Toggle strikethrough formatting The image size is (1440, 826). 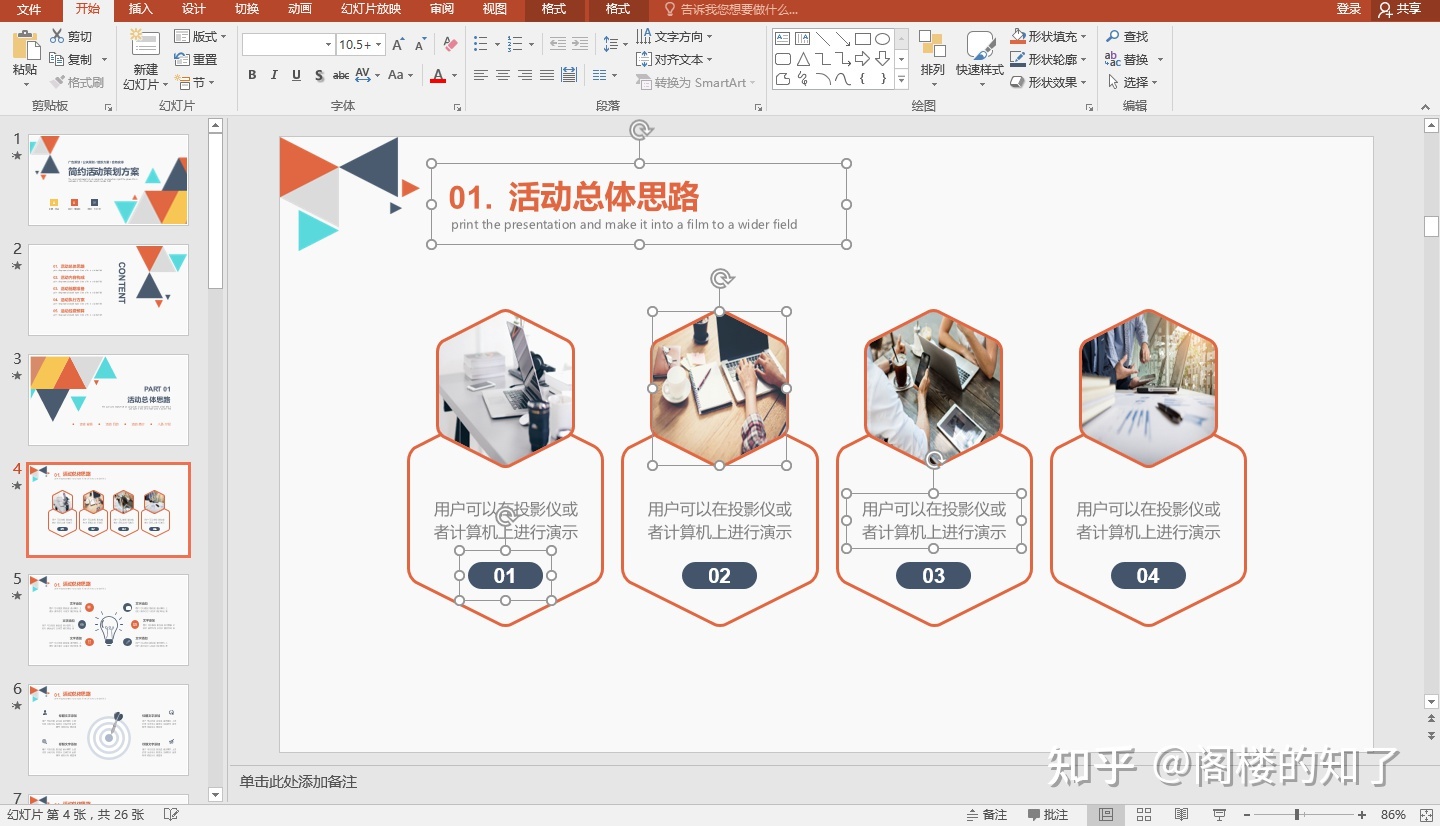pos(341,75)
